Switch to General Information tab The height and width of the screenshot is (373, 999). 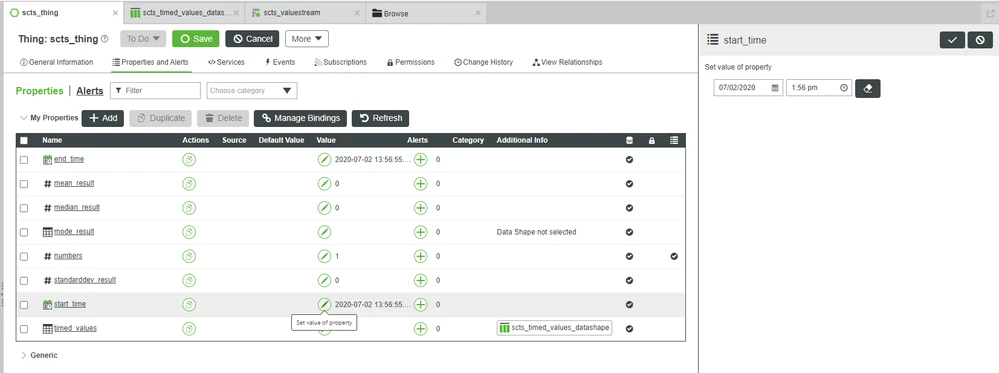click(57, 62)
